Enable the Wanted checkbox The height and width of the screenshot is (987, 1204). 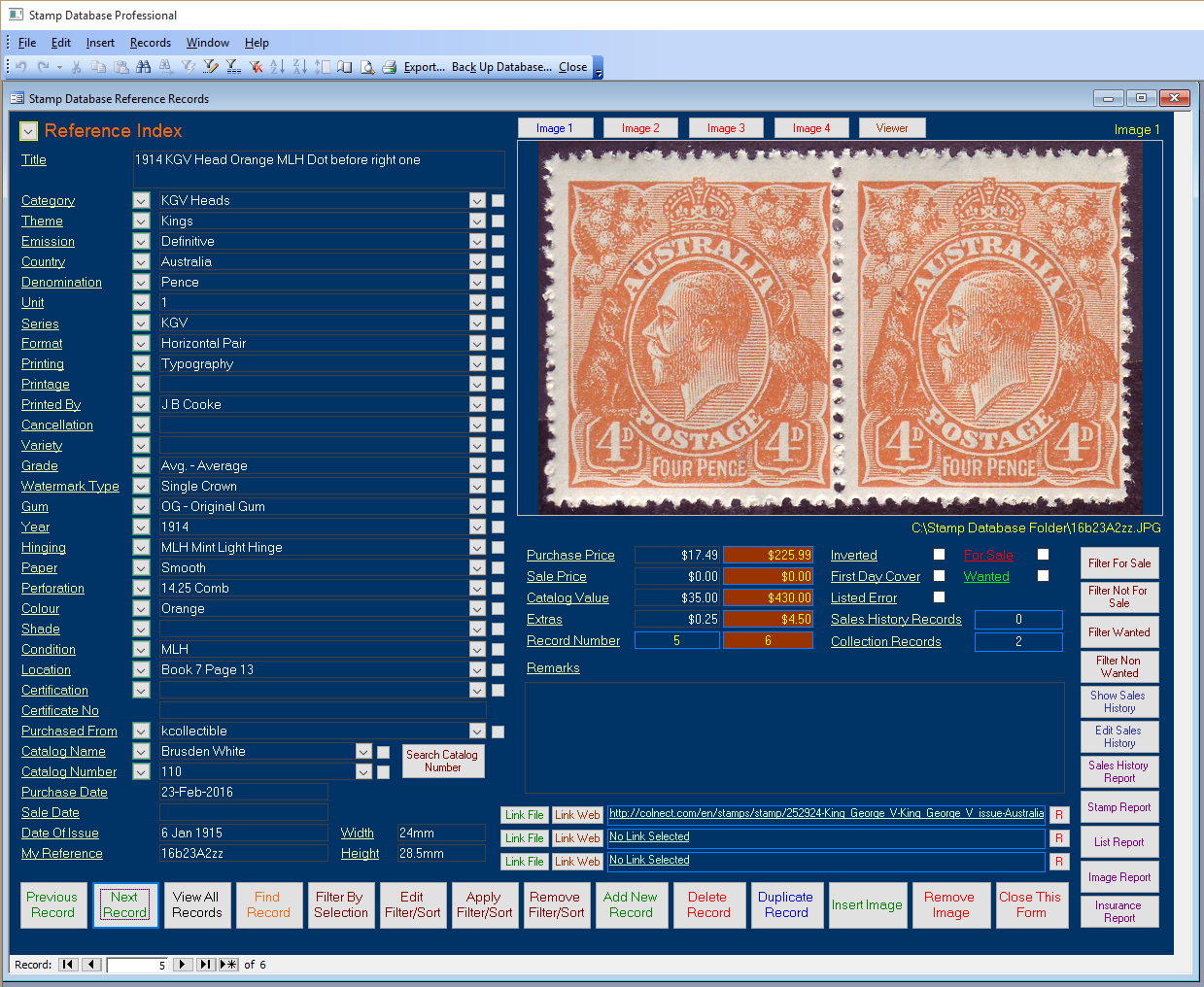[1043, 576]
